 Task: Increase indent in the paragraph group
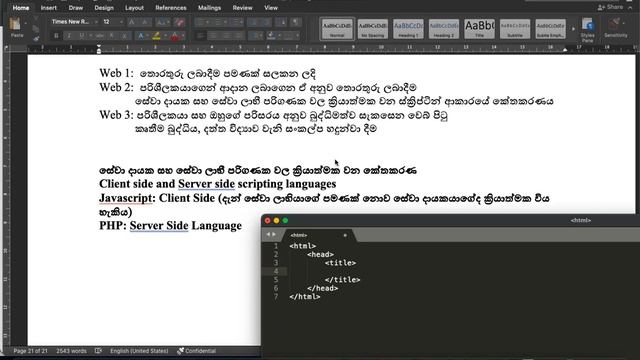click(266, 22)
